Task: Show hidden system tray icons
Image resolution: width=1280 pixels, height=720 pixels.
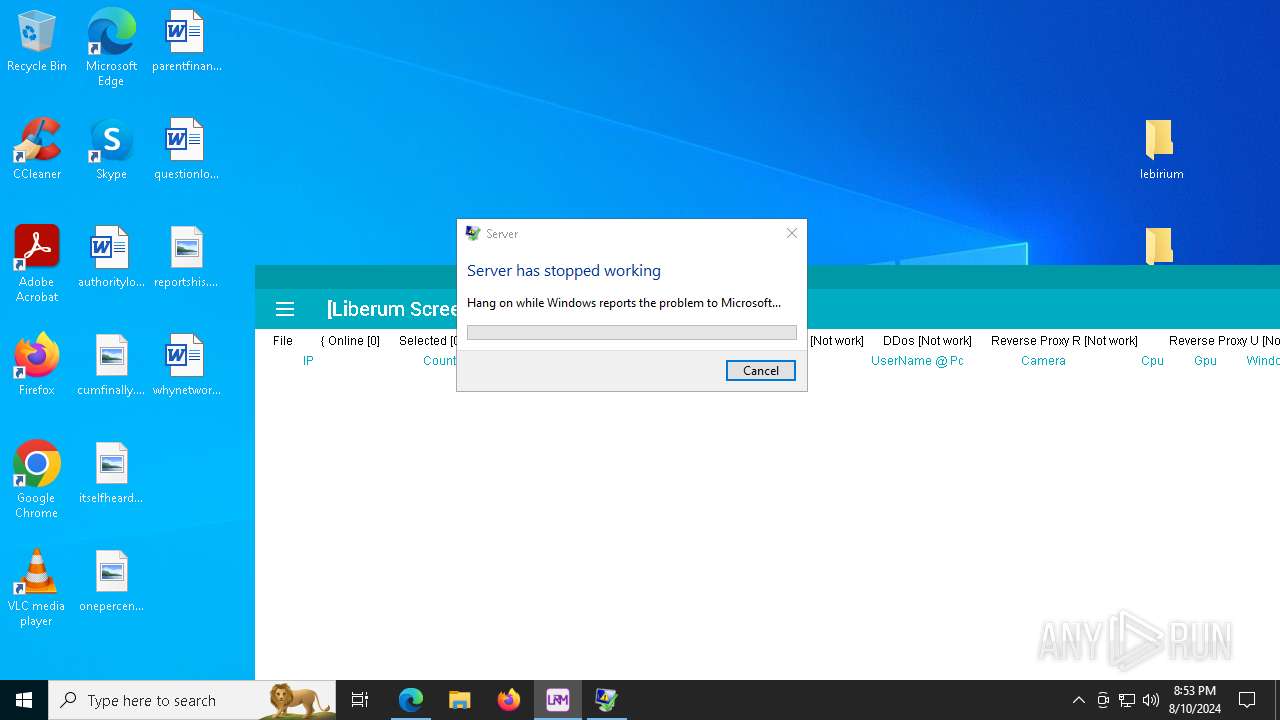Action: click(x=1079, y=700)
